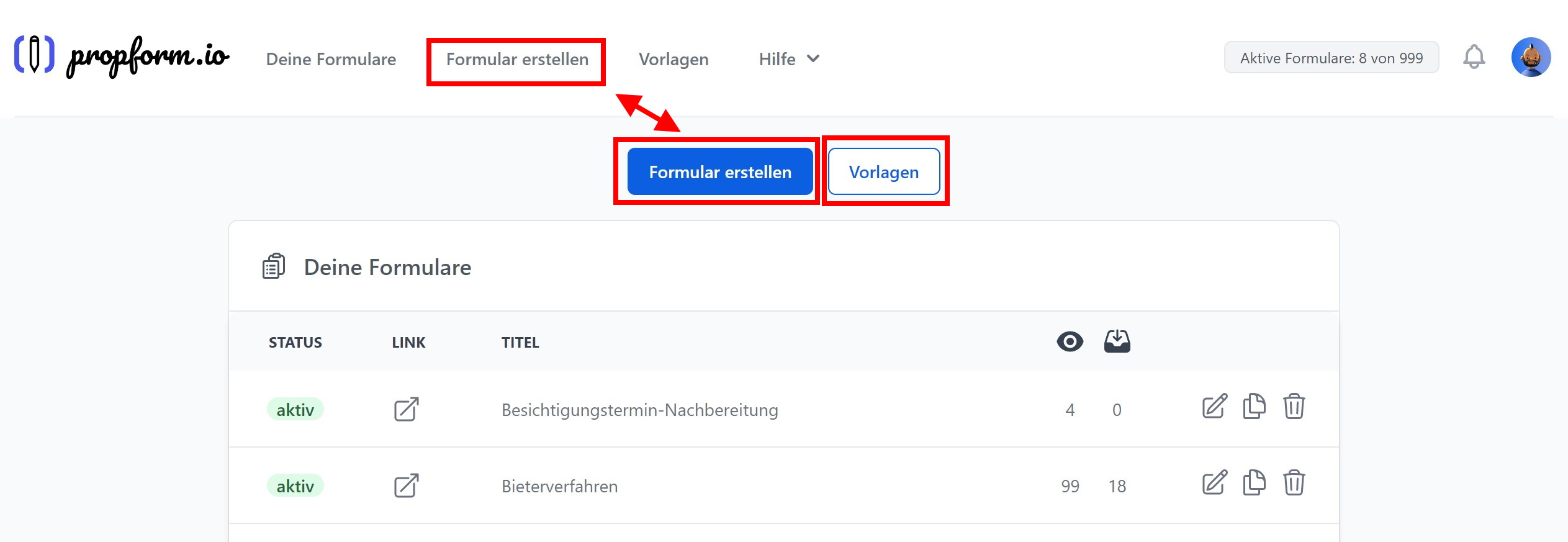Image resolution: width=1568 pixels, height=542 pixels.
Task: Click the Aktive Formulare counter badge
Action: coord(1331,58)
